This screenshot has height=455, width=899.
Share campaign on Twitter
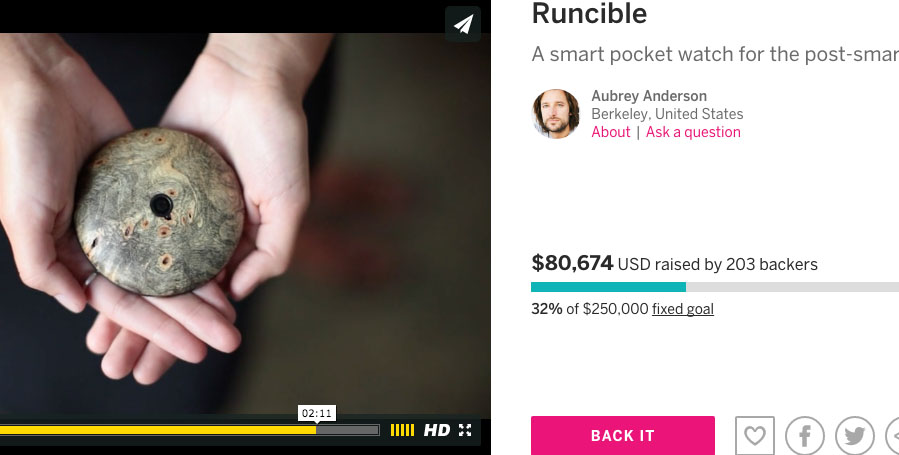pos(855,436)
